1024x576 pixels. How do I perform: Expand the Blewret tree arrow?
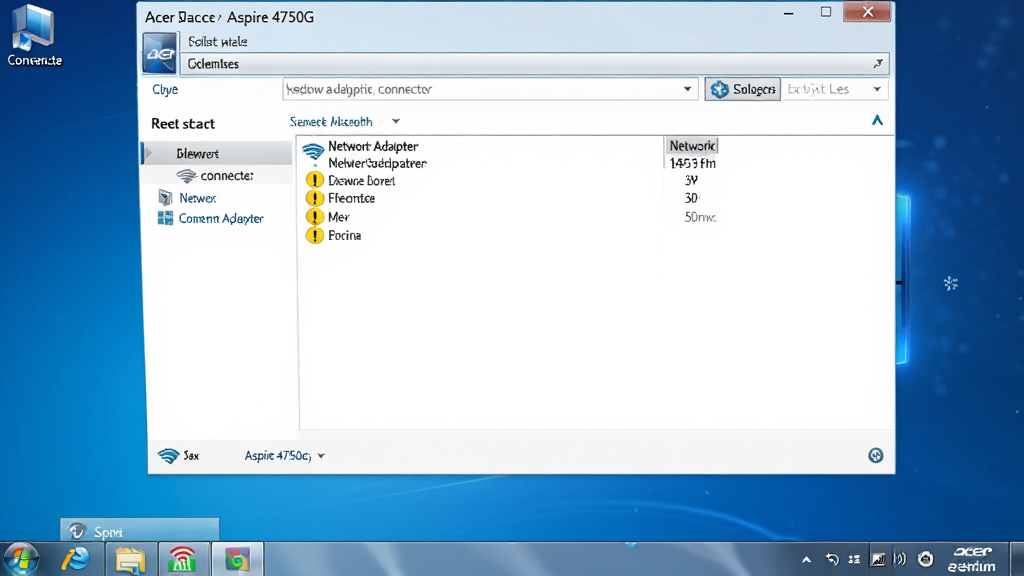150,153
